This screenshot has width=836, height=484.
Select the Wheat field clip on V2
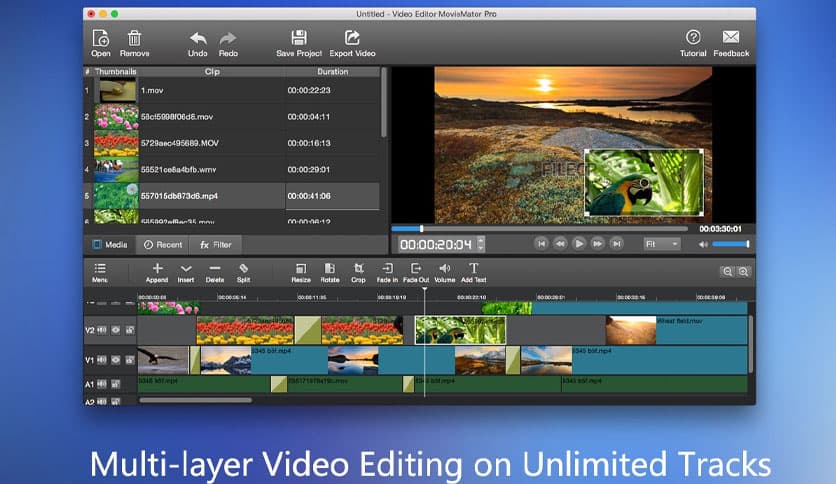(676, 330)
